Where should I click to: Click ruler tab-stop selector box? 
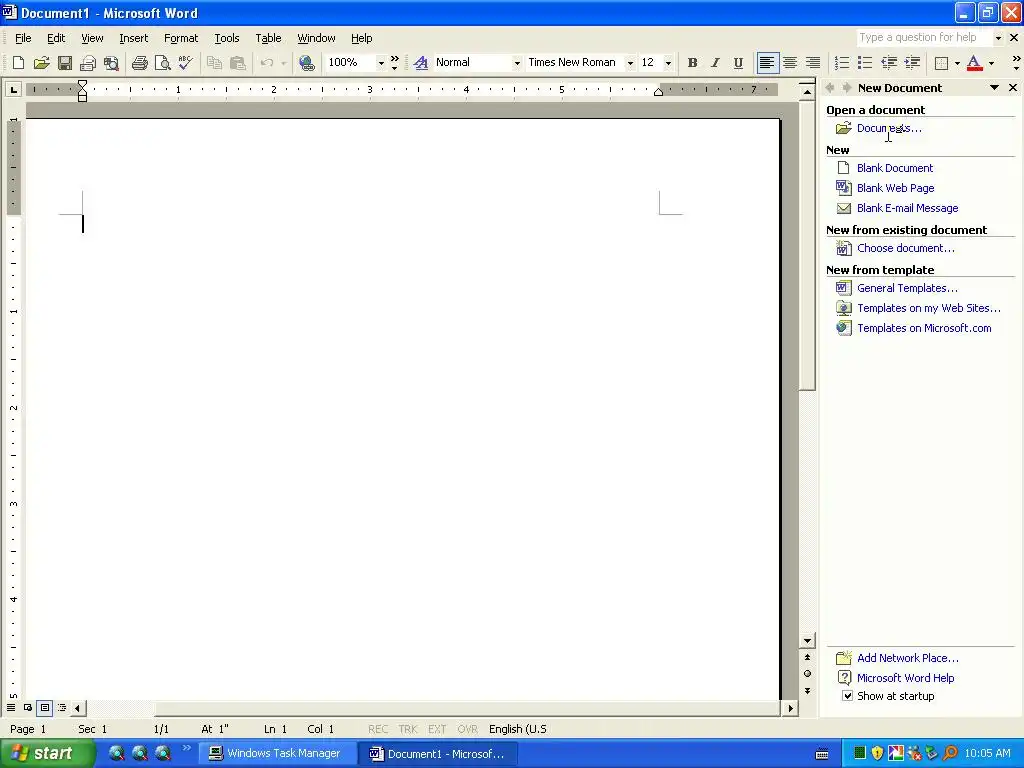click(x=13, y=89)
